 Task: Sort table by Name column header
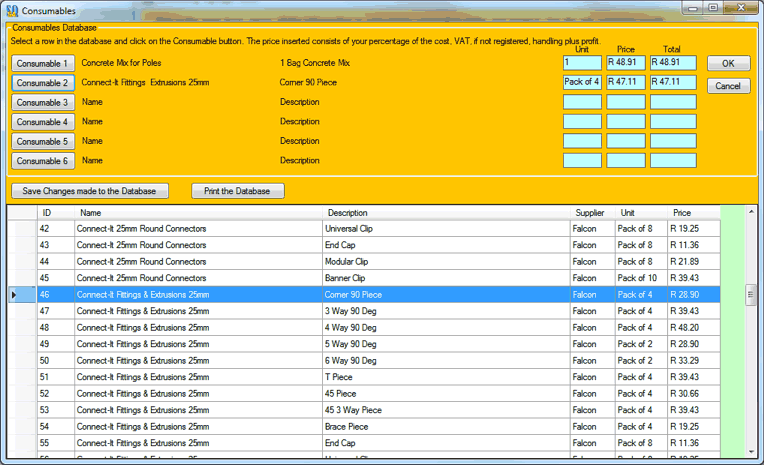tap(91, 213)
